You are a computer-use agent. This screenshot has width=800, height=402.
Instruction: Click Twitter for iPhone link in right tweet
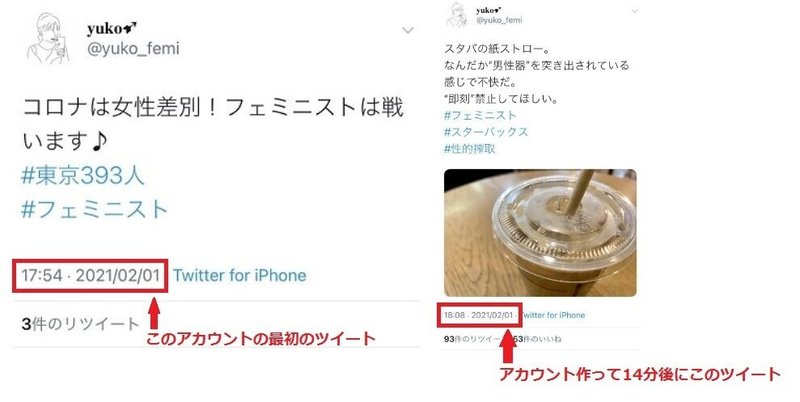(x=552, y=315)
